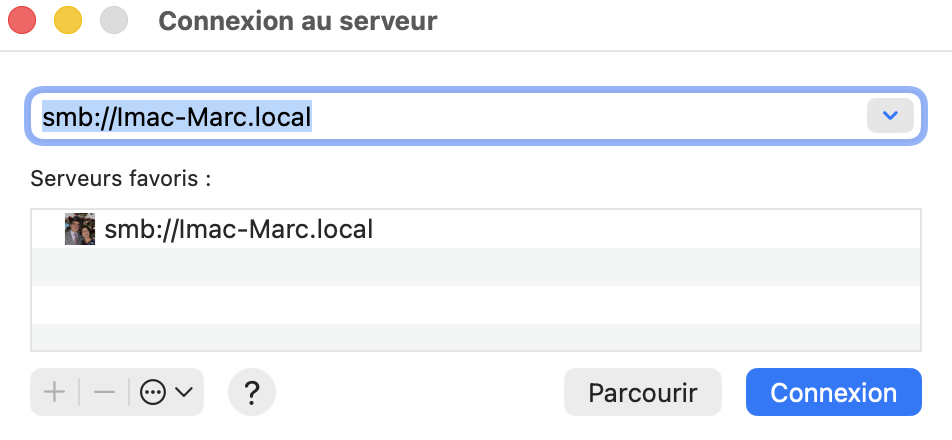Viewport: 952px width, 440px height.
Task: Click the Connexion au serveur window title
Action: (x=298, y=21)
